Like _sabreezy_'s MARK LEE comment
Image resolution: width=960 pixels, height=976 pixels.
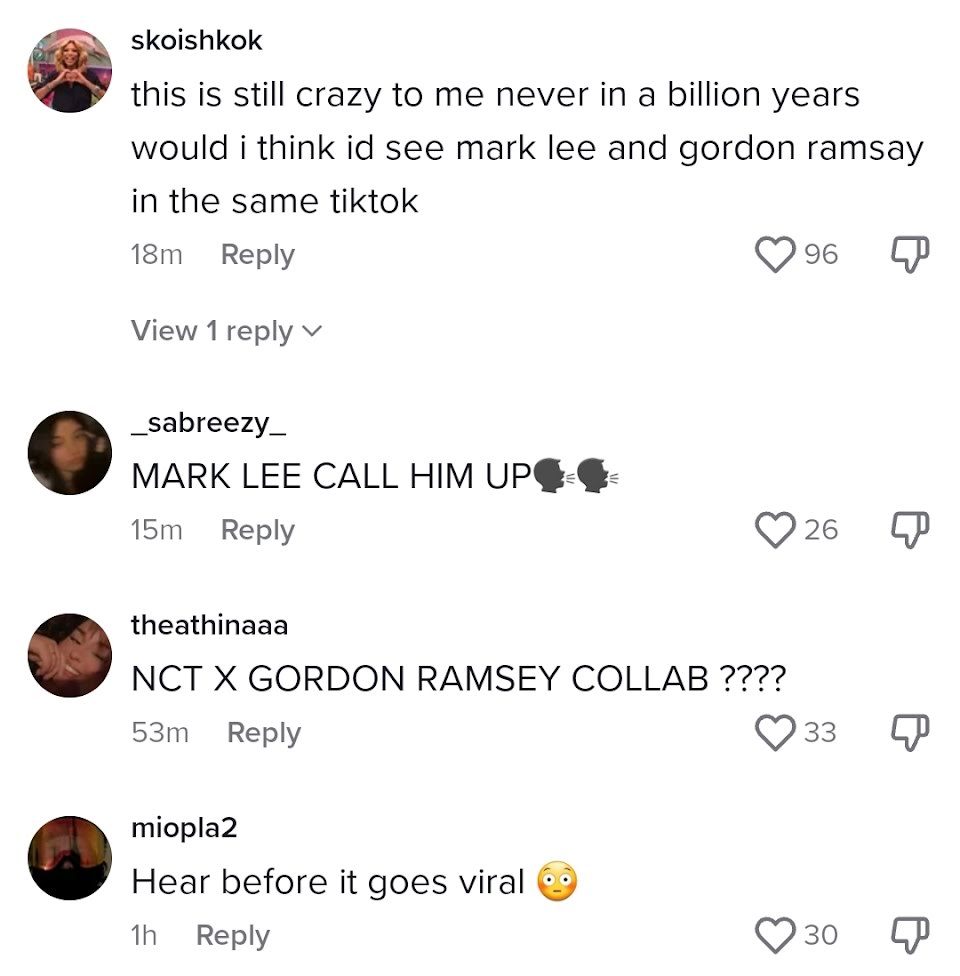pyautogui.click(x=775, y=530)
